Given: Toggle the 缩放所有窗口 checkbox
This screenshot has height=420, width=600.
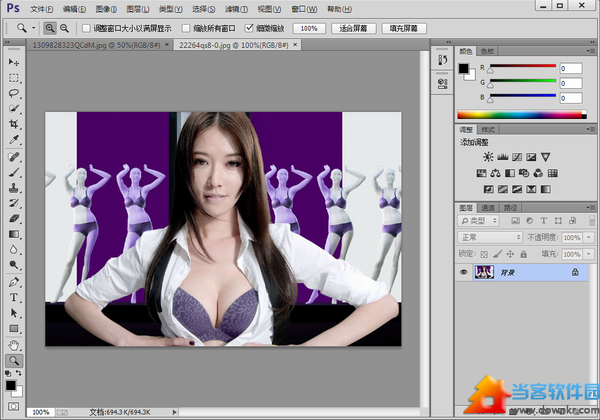Looking at the screenshot, I should (x=187, y=28).
